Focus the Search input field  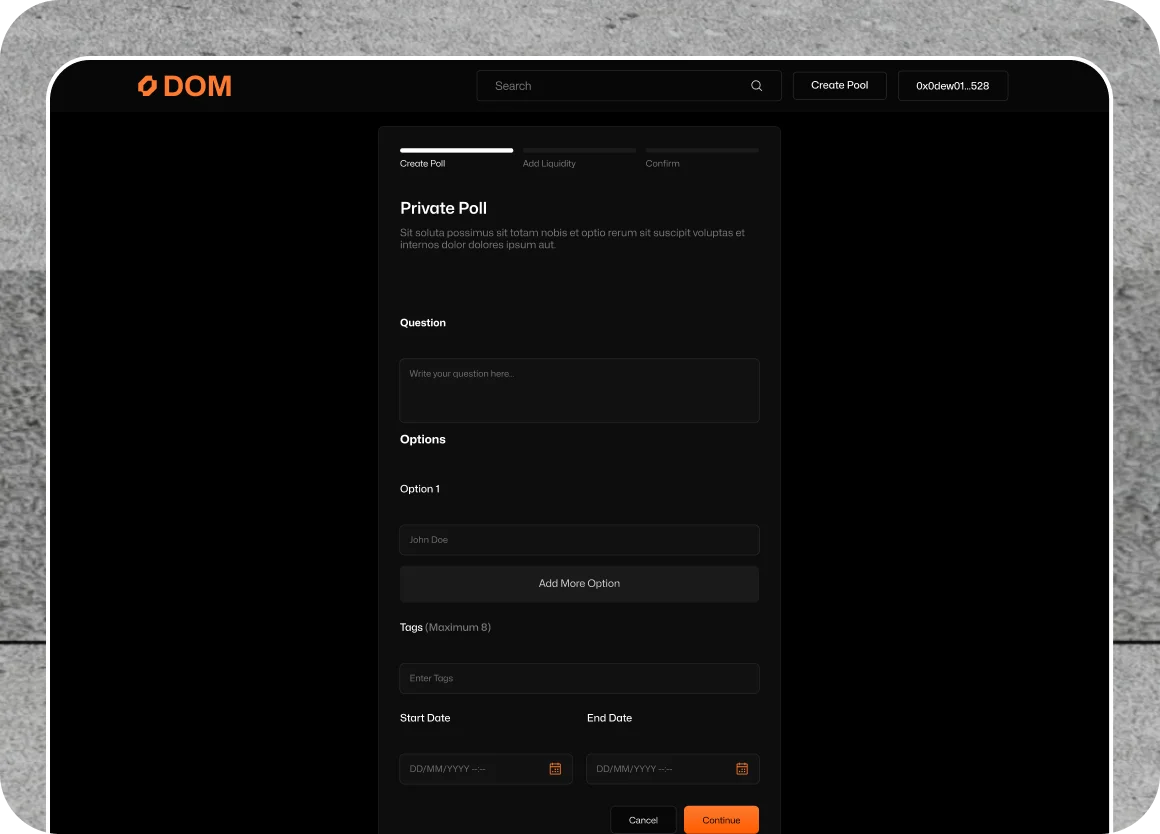(615, 86)
